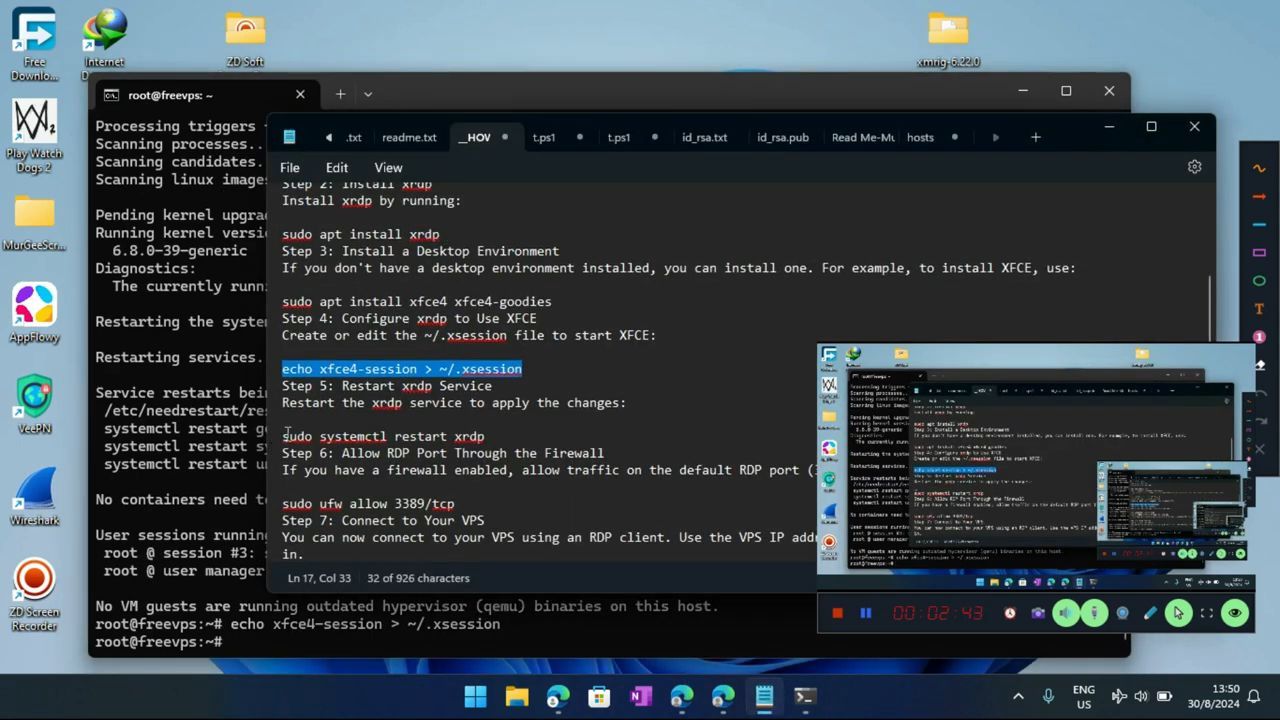Viewport: 1280px width, 720px height.
Task: Switch to the Read Me-Mu tab
Action: 862,137
